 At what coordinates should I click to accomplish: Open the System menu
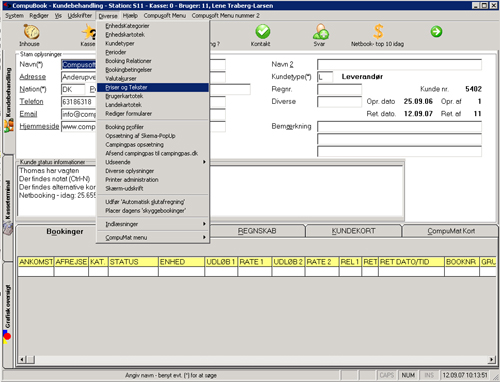pyautogui.click(x=14, y=16)
